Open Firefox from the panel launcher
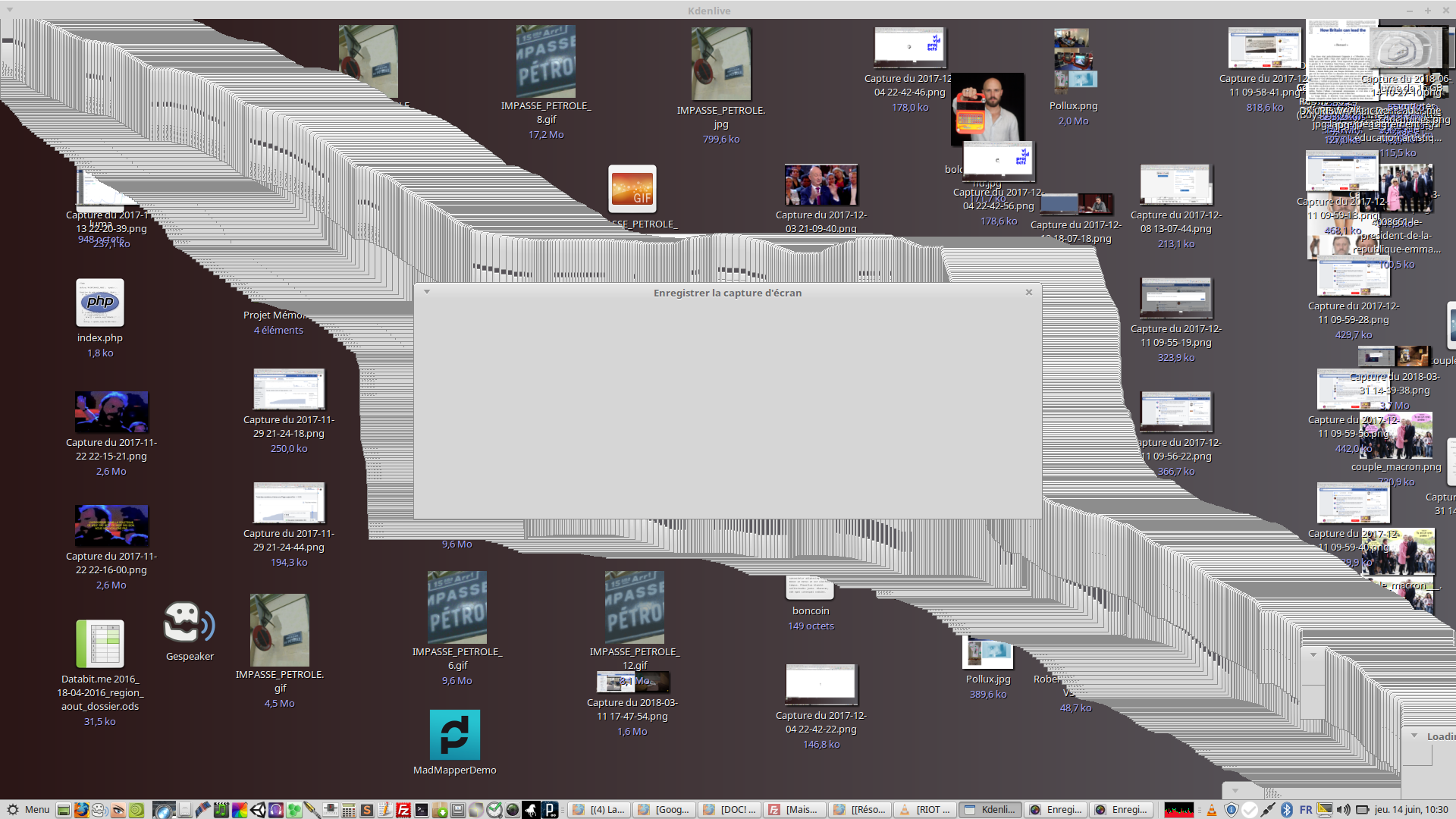 click(x=81, y=810)
